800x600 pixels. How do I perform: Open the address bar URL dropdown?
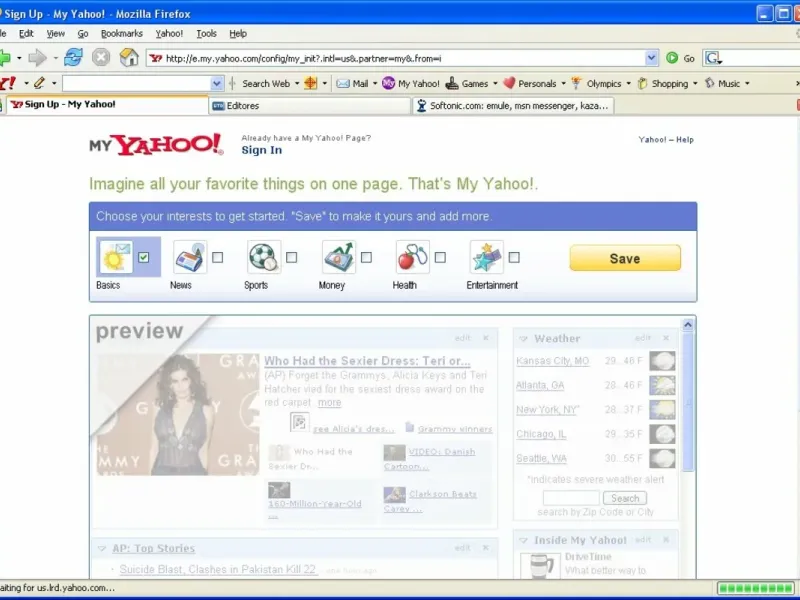[x=651, y=58]
